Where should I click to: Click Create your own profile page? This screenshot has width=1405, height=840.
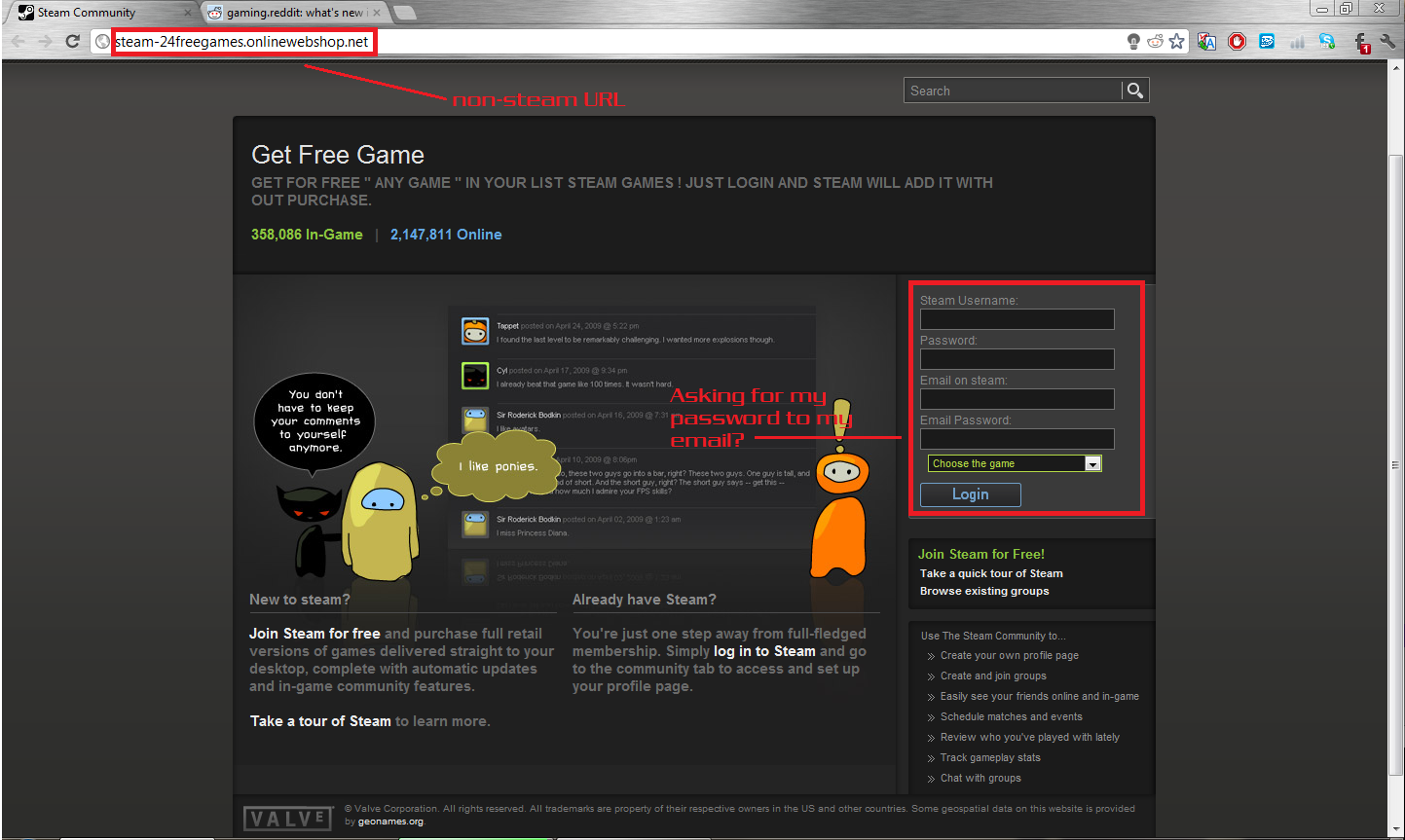point(1010,655)
